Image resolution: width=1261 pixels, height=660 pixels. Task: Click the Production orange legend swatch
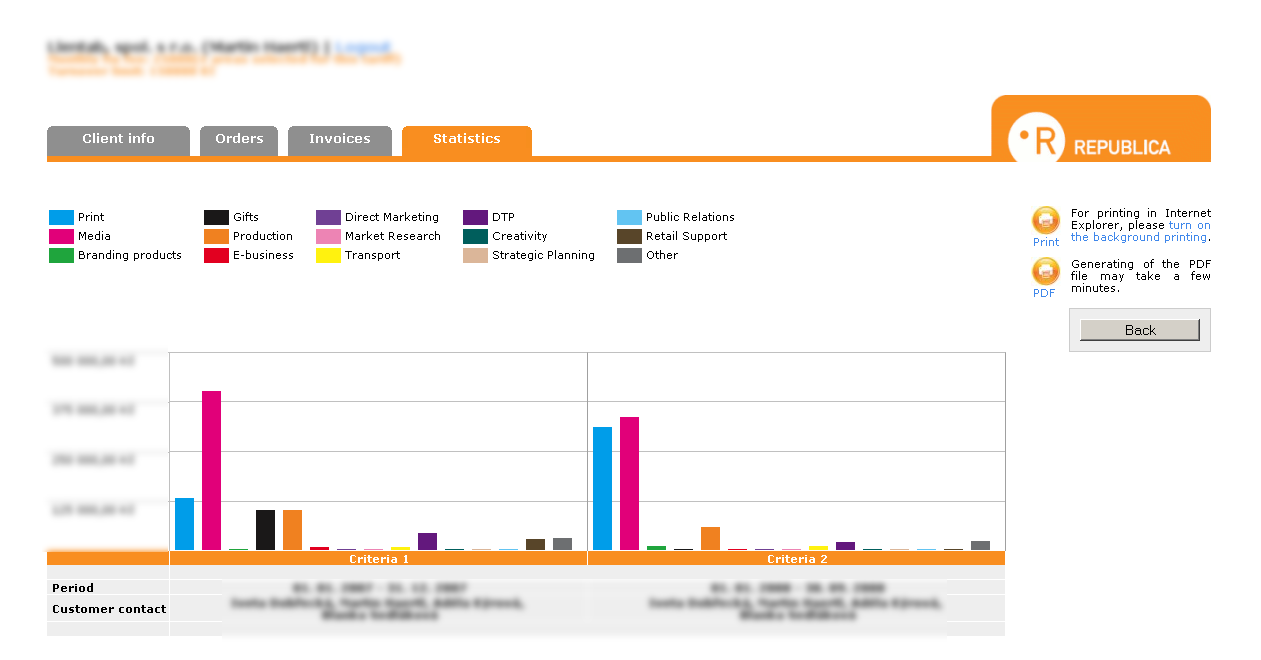pos(216,236)
